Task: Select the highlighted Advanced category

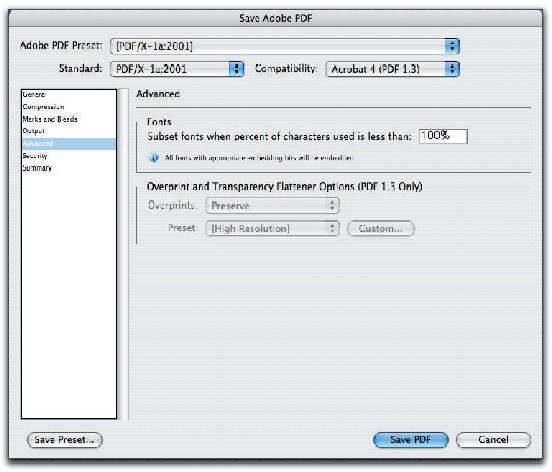Action: coord(69,144)
